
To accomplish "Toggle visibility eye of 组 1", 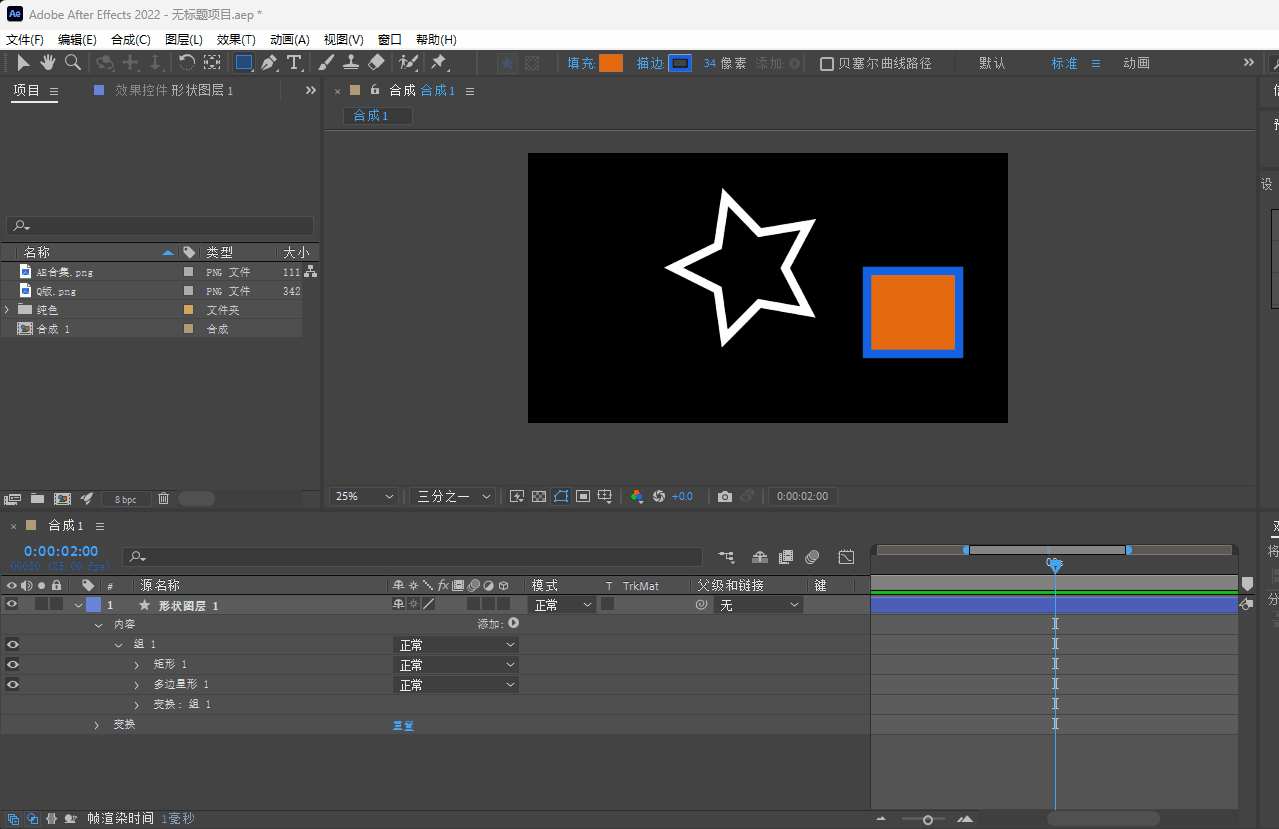I will (x=12, y=644).
